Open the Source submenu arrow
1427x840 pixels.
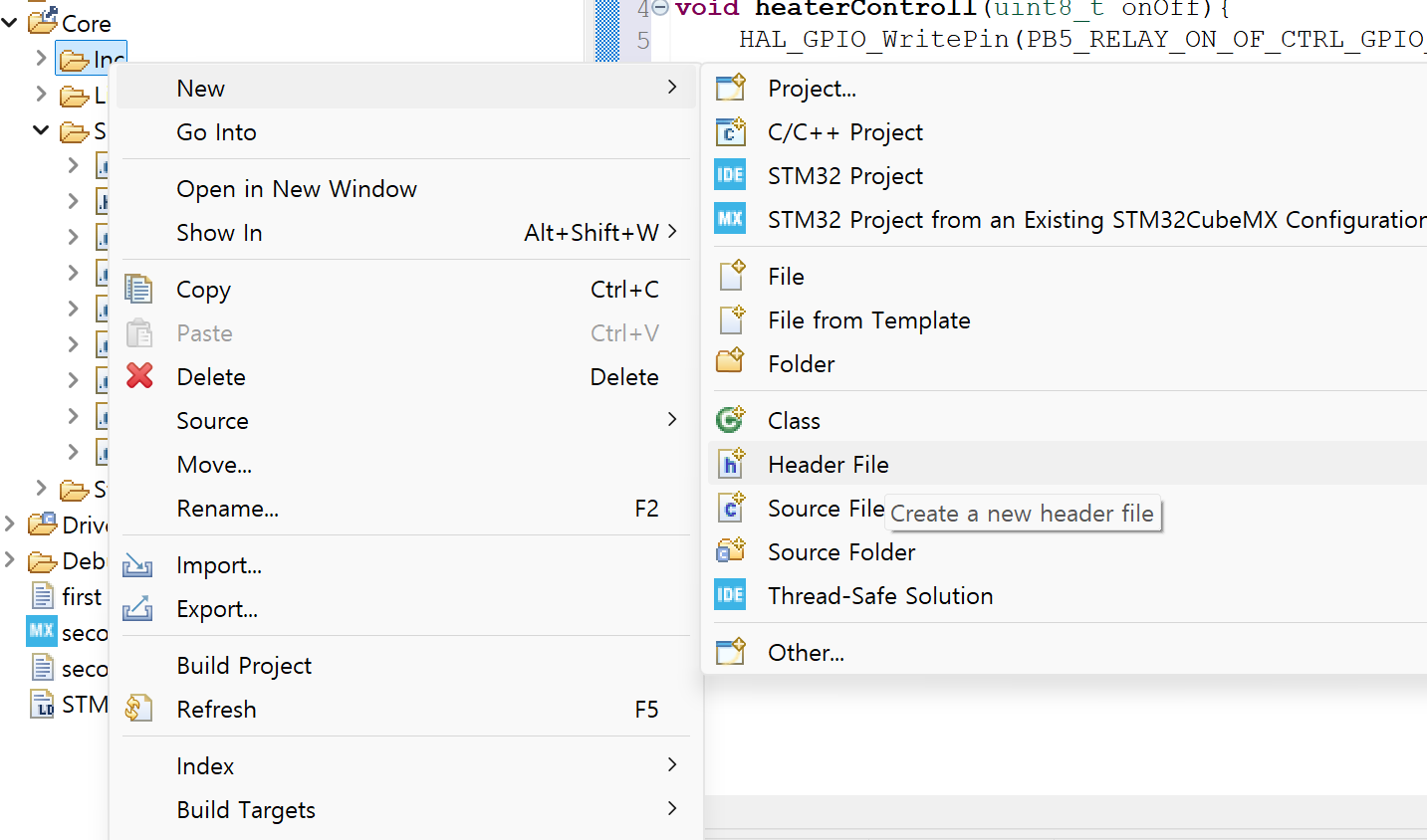[673, 420]
